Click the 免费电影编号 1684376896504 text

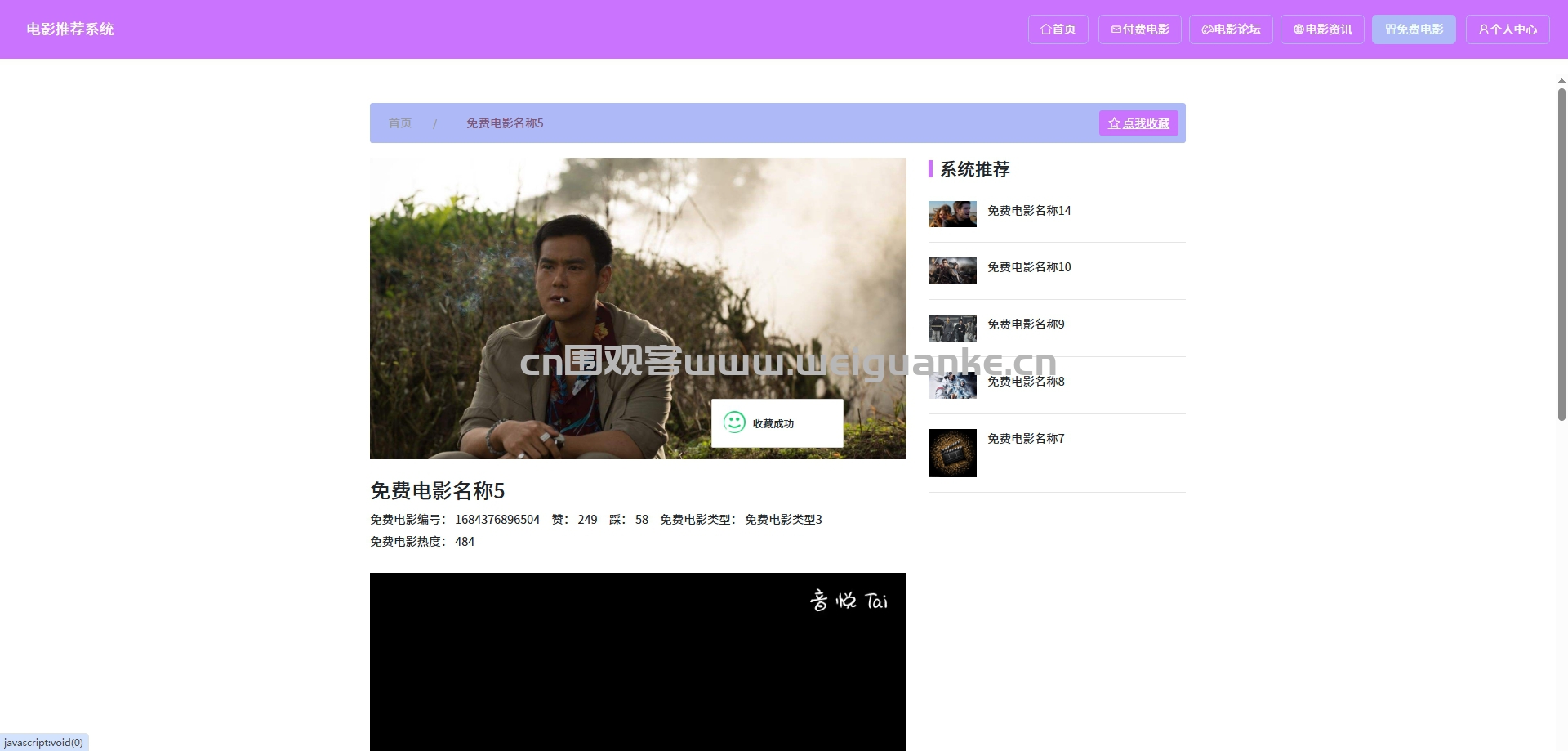(x=455, y=520)
